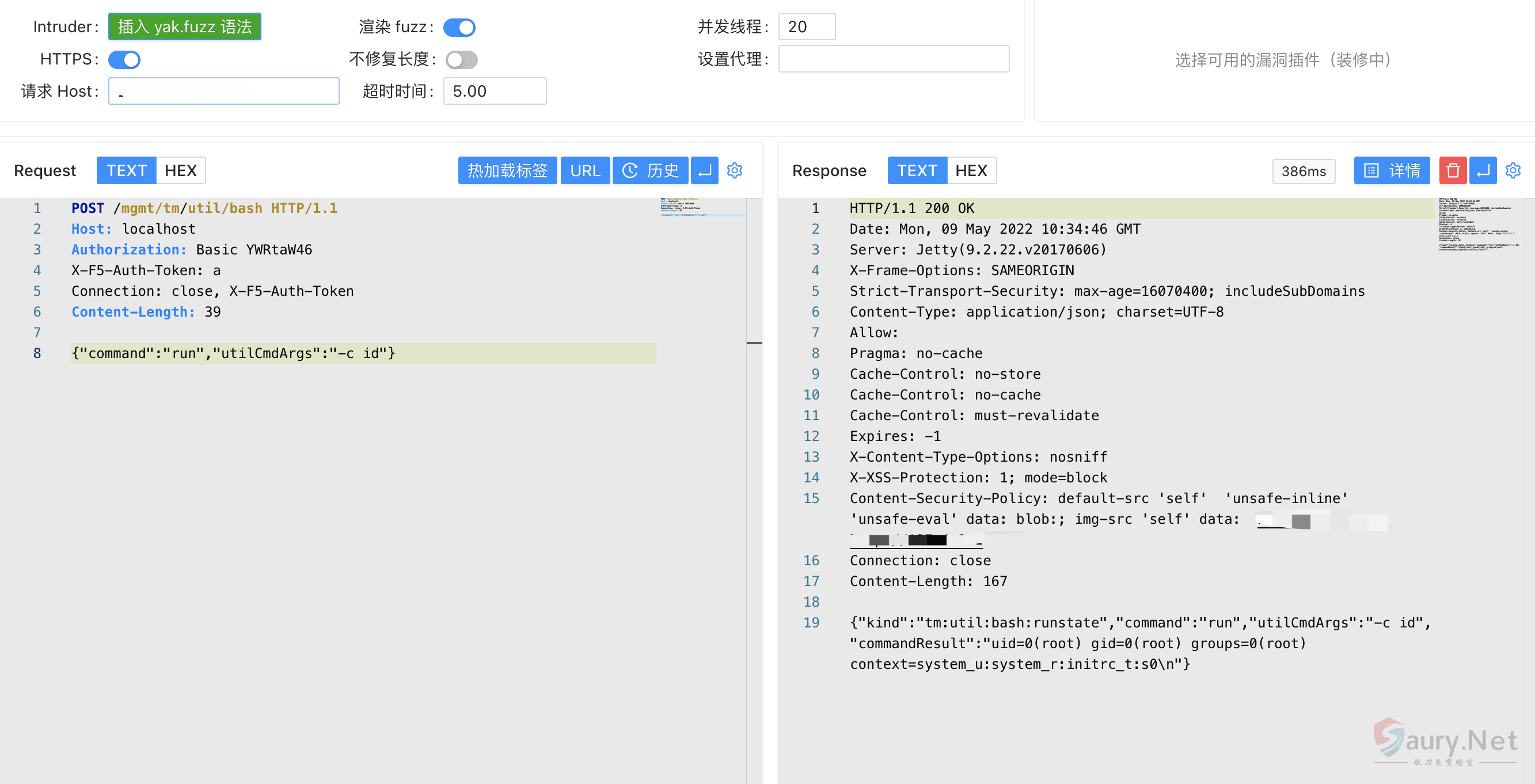The width and height of the screenshot is (1535, 784).
Task: Enable the 不修复长度 switch
Action: click(x=461, y=59)
